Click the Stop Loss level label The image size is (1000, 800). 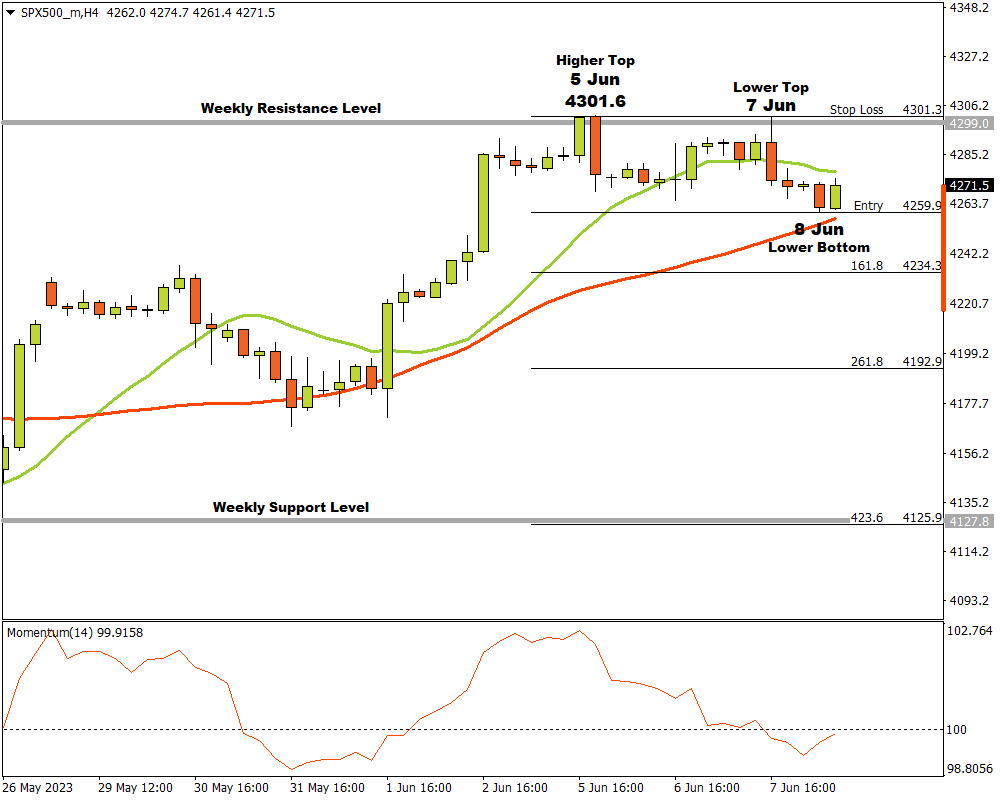856,110
